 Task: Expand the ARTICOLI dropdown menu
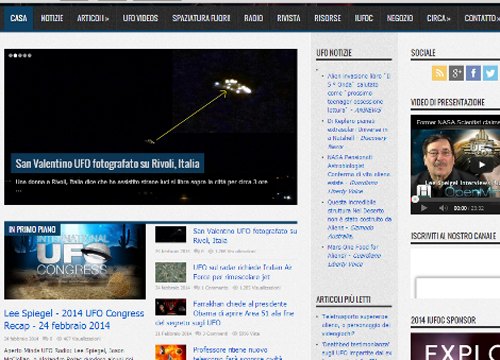pos(93,18)
